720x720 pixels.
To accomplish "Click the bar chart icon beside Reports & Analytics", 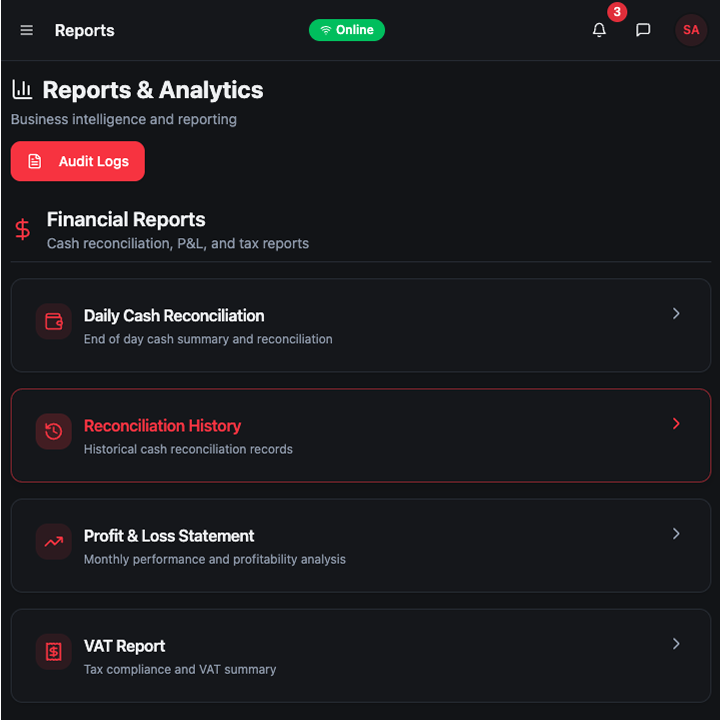I will point(22,90).
